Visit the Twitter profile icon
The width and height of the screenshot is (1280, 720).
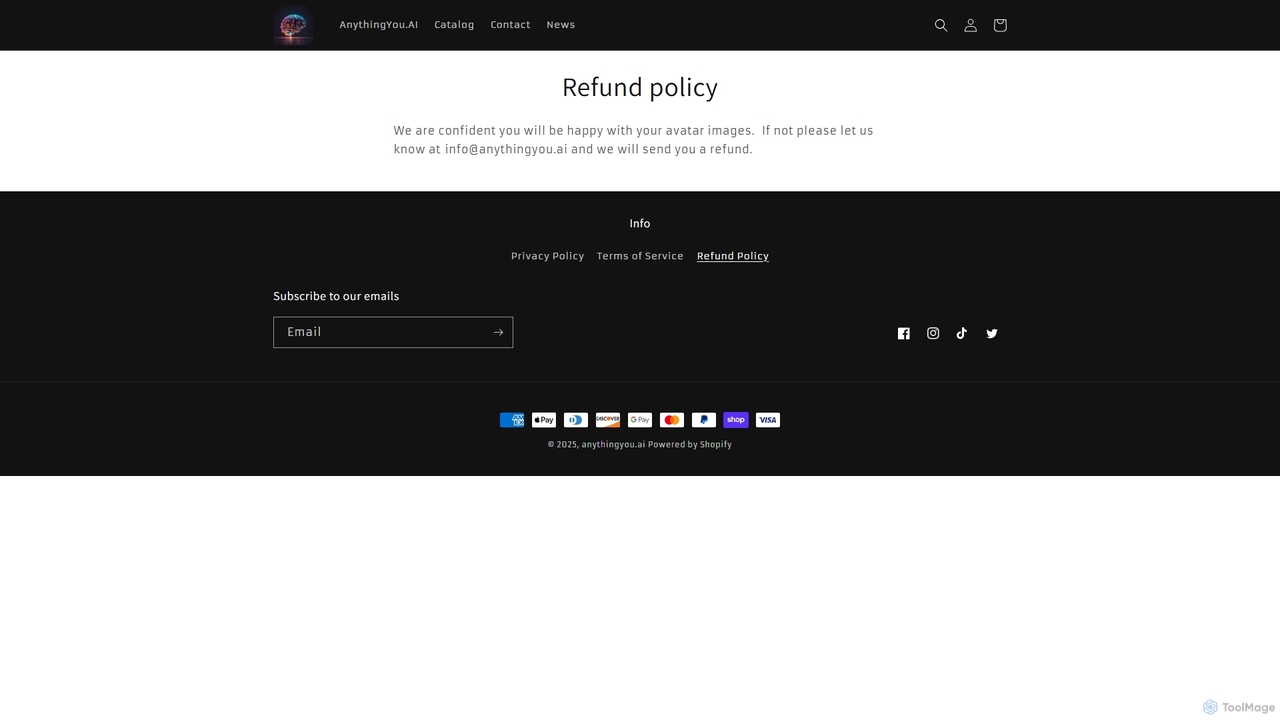click(992, 334)
